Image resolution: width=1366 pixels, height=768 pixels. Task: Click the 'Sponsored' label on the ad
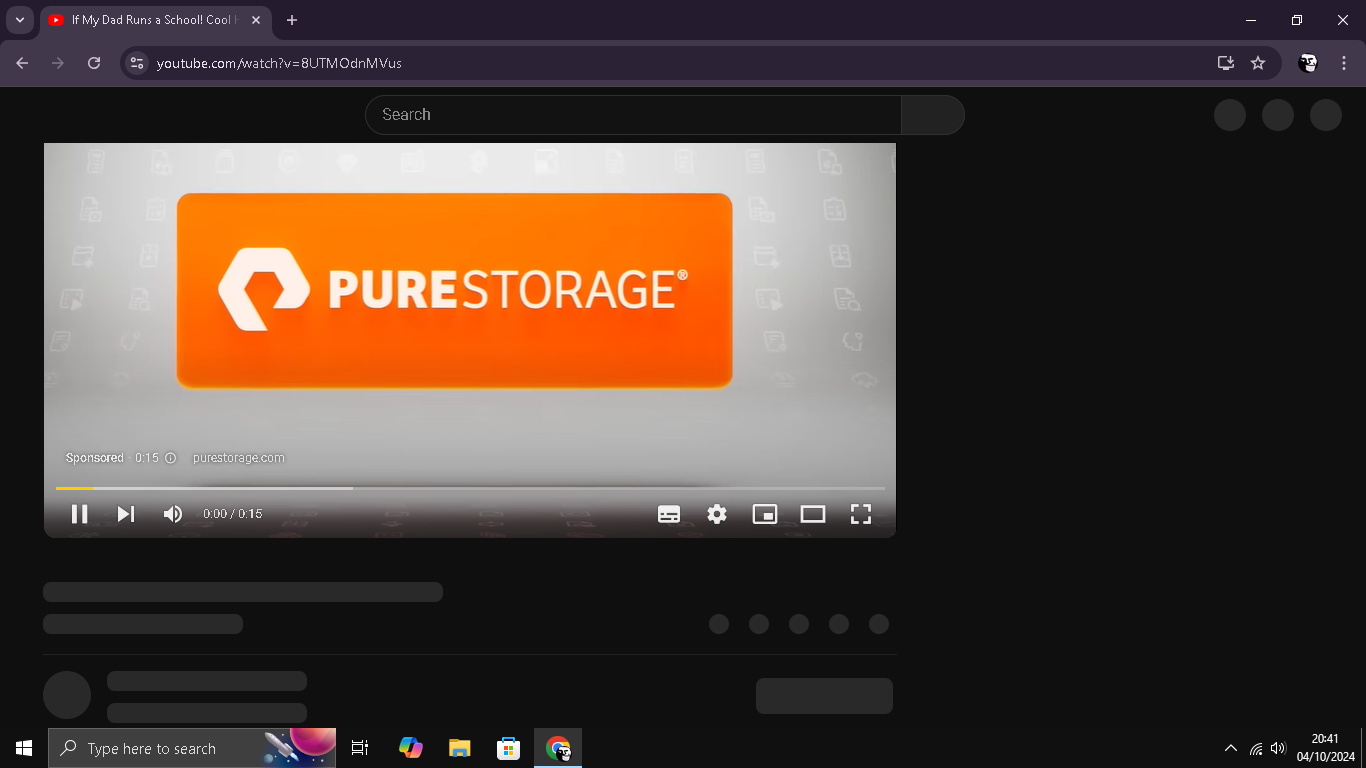coord(95,458)
